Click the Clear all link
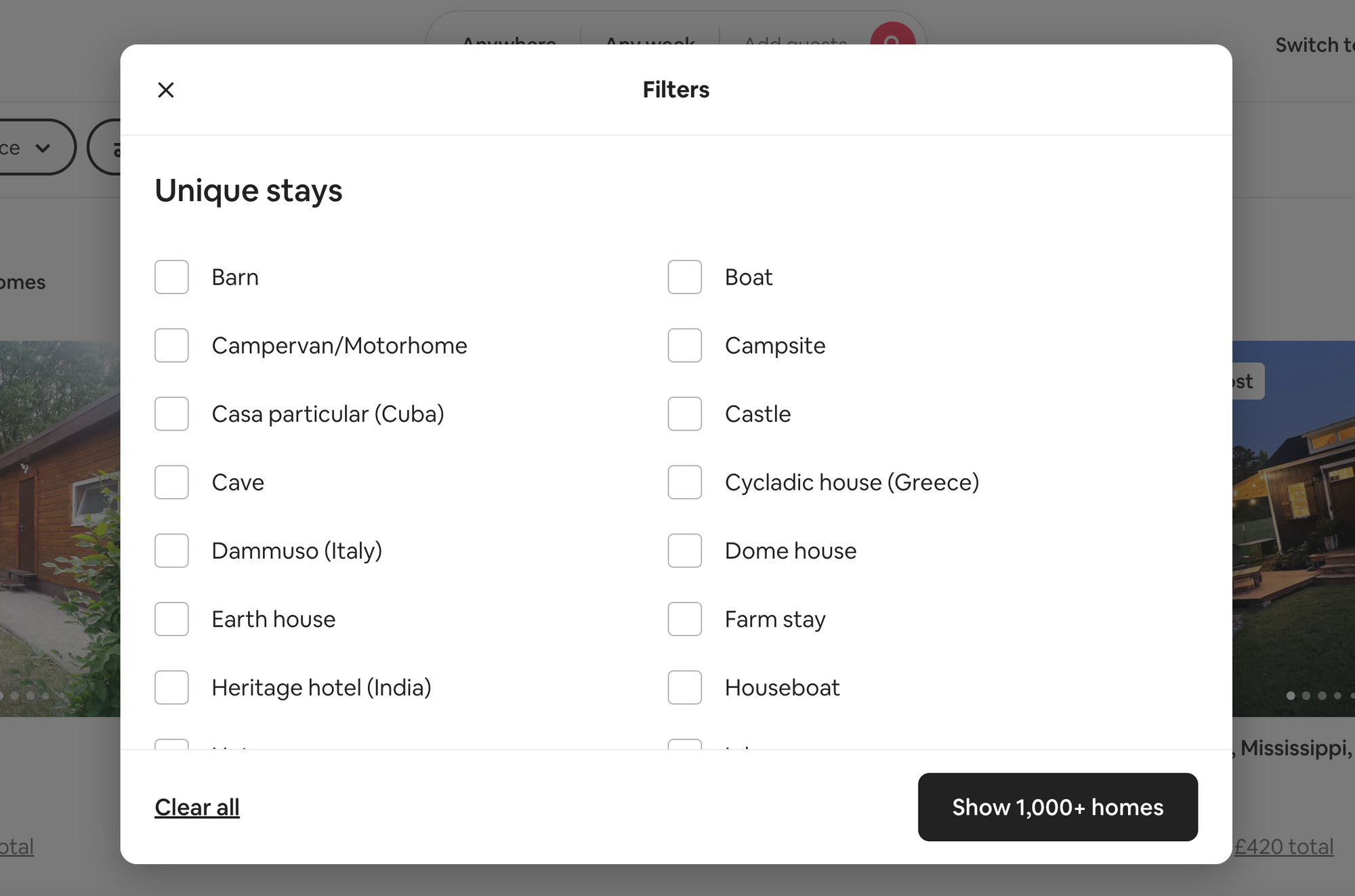Viewport: 1355px width, 896px height. pyautogui.click(x=196, y=807)
